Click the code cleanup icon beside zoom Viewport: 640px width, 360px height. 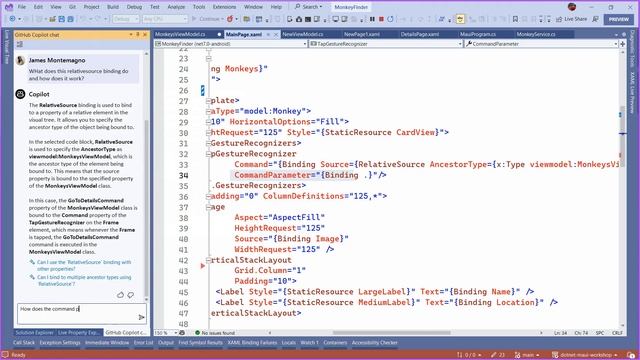click(x=182, y=333)
